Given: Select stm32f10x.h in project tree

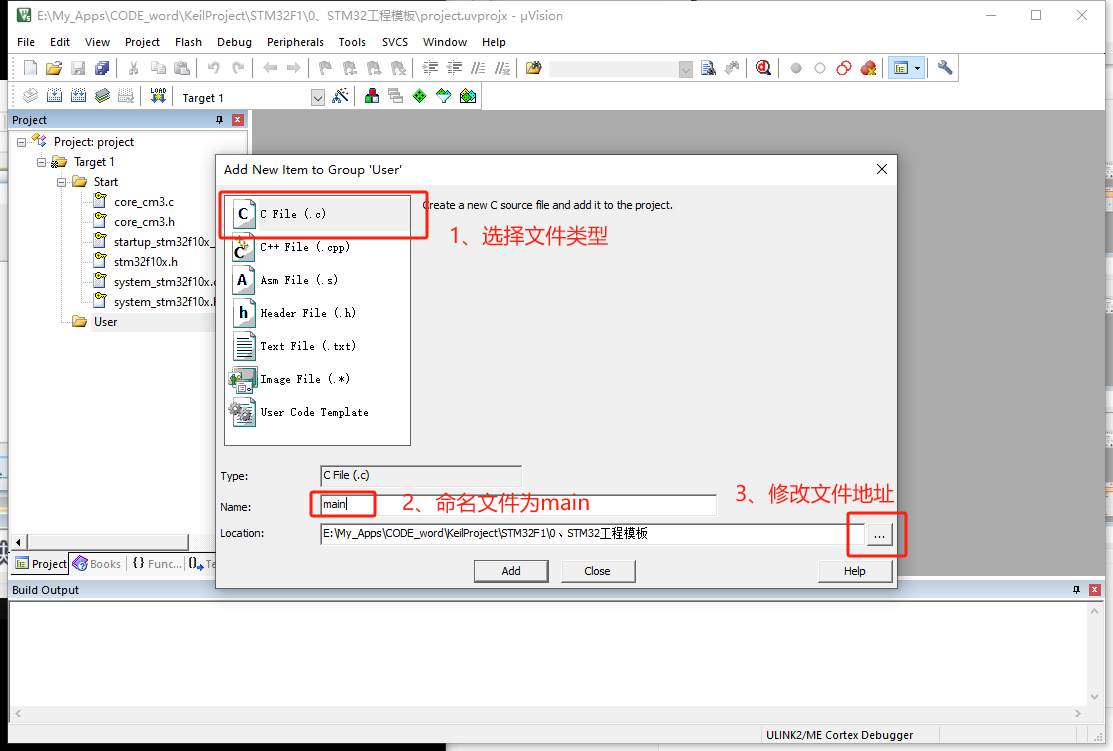Looking at the screenshot, I should (146, 262).
